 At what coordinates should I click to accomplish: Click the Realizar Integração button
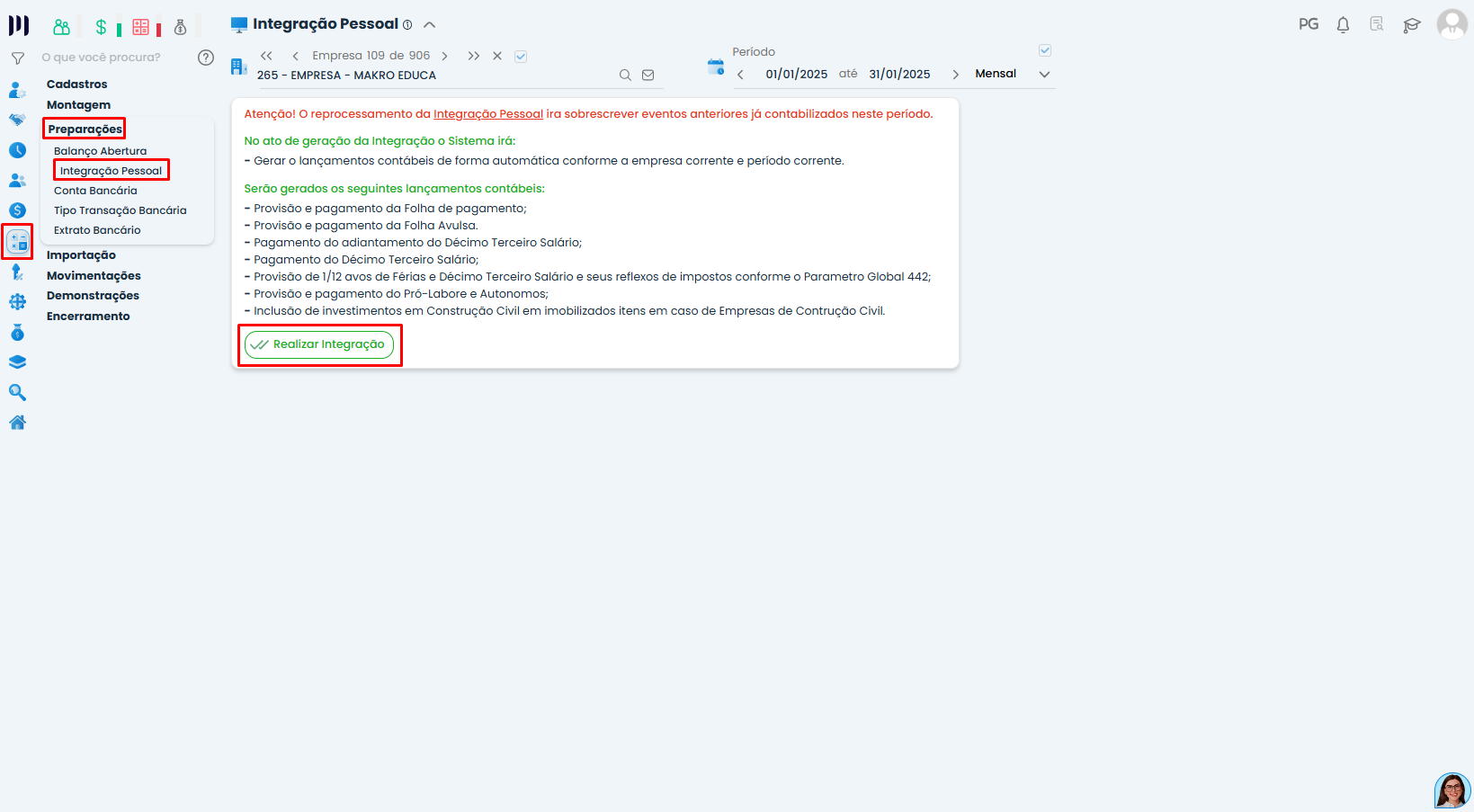click(319, 344)
